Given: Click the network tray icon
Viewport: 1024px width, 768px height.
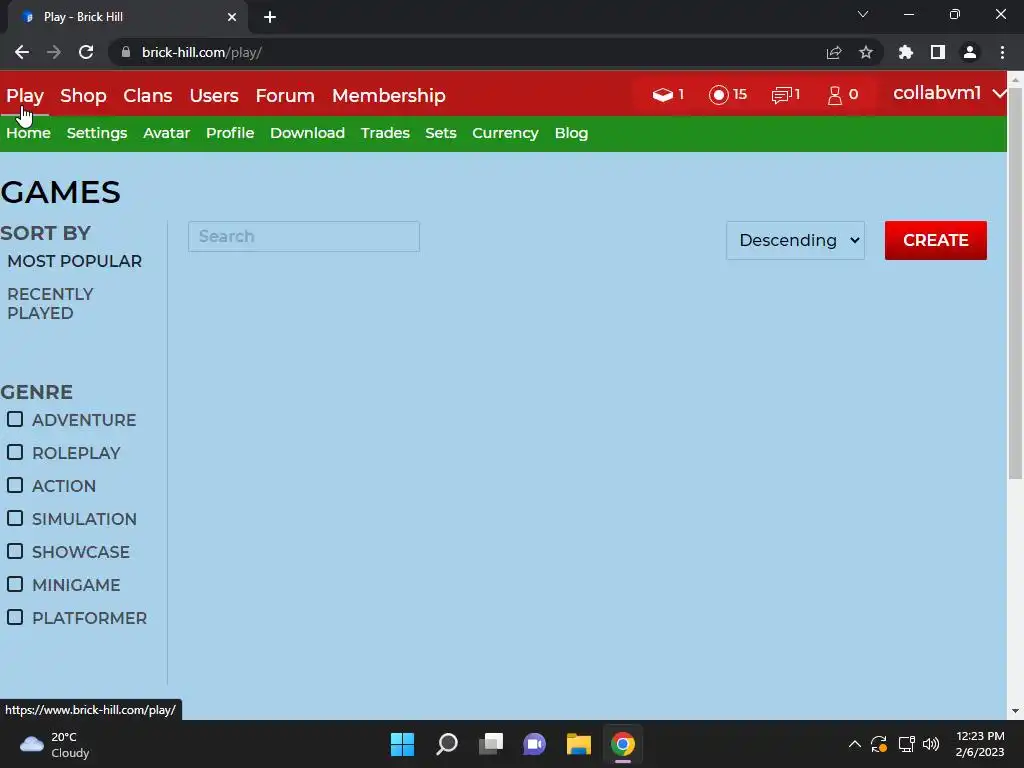Looking at the screenshot, I should pyautogui.click(x=906, y=744).
